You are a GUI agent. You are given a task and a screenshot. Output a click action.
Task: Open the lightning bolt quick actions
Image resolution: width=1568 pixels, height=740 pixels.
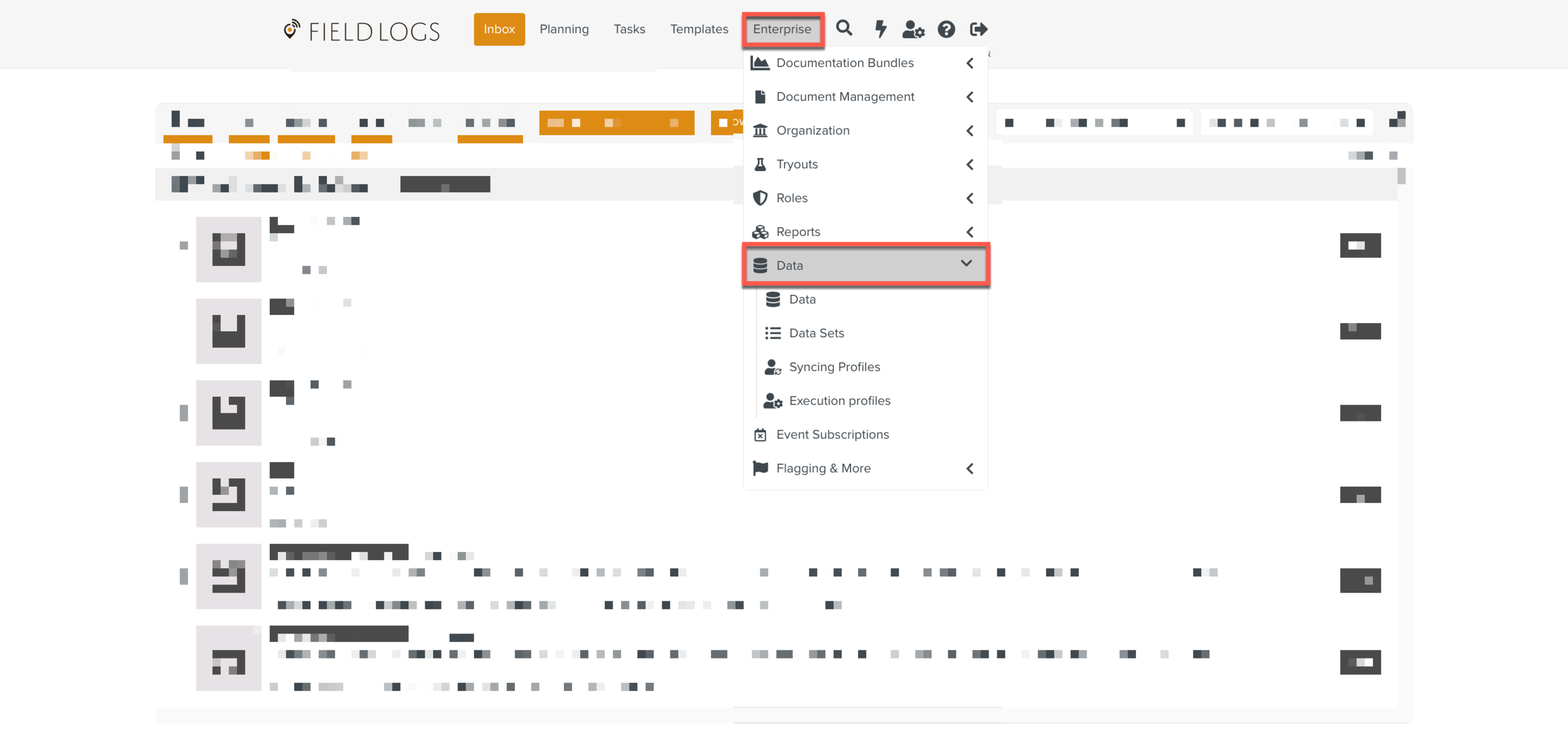tap(880, 29)
